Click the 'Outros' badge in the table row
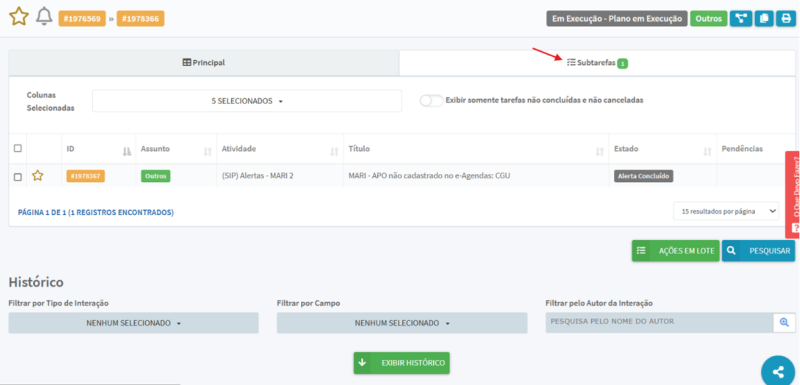 pos(156,176)
